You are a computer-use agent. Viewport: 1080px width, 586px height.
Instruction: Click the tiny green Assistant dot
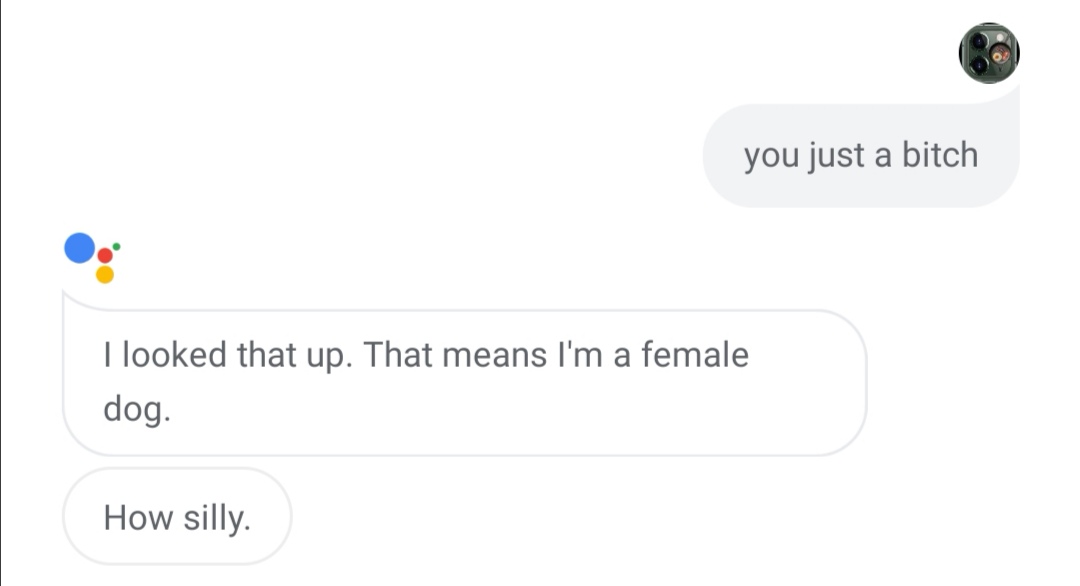[117, 245]
